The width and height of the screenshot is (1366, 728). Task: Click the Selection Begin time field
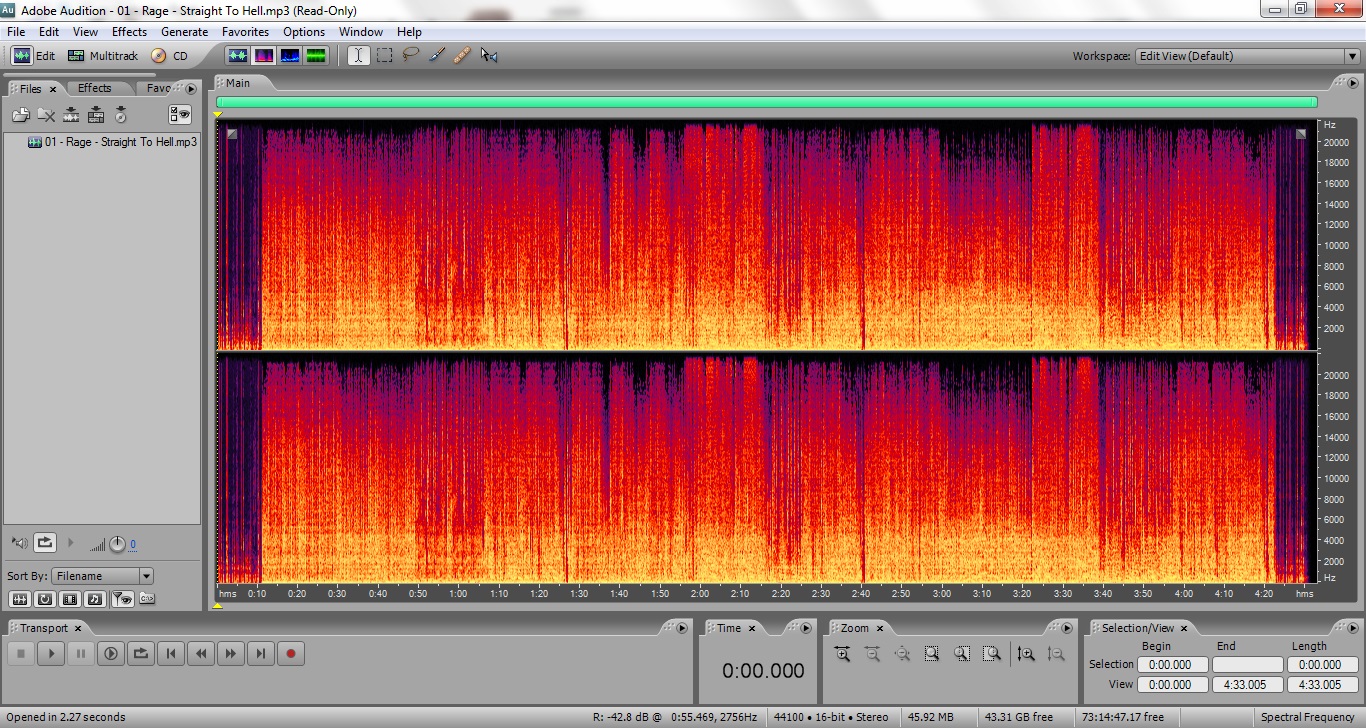1170,664
